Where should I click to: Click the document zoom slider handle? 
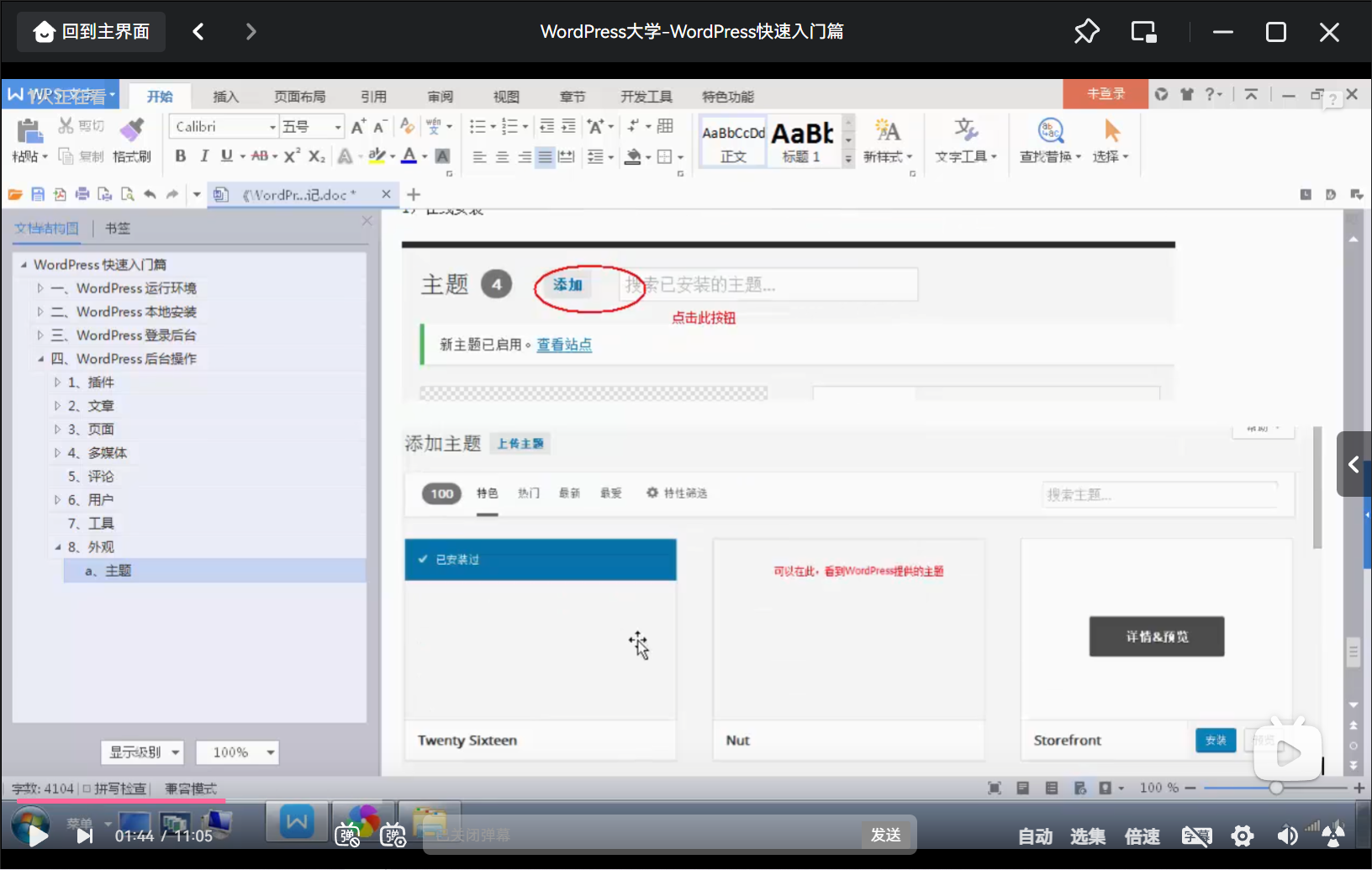coord(1276,788)
